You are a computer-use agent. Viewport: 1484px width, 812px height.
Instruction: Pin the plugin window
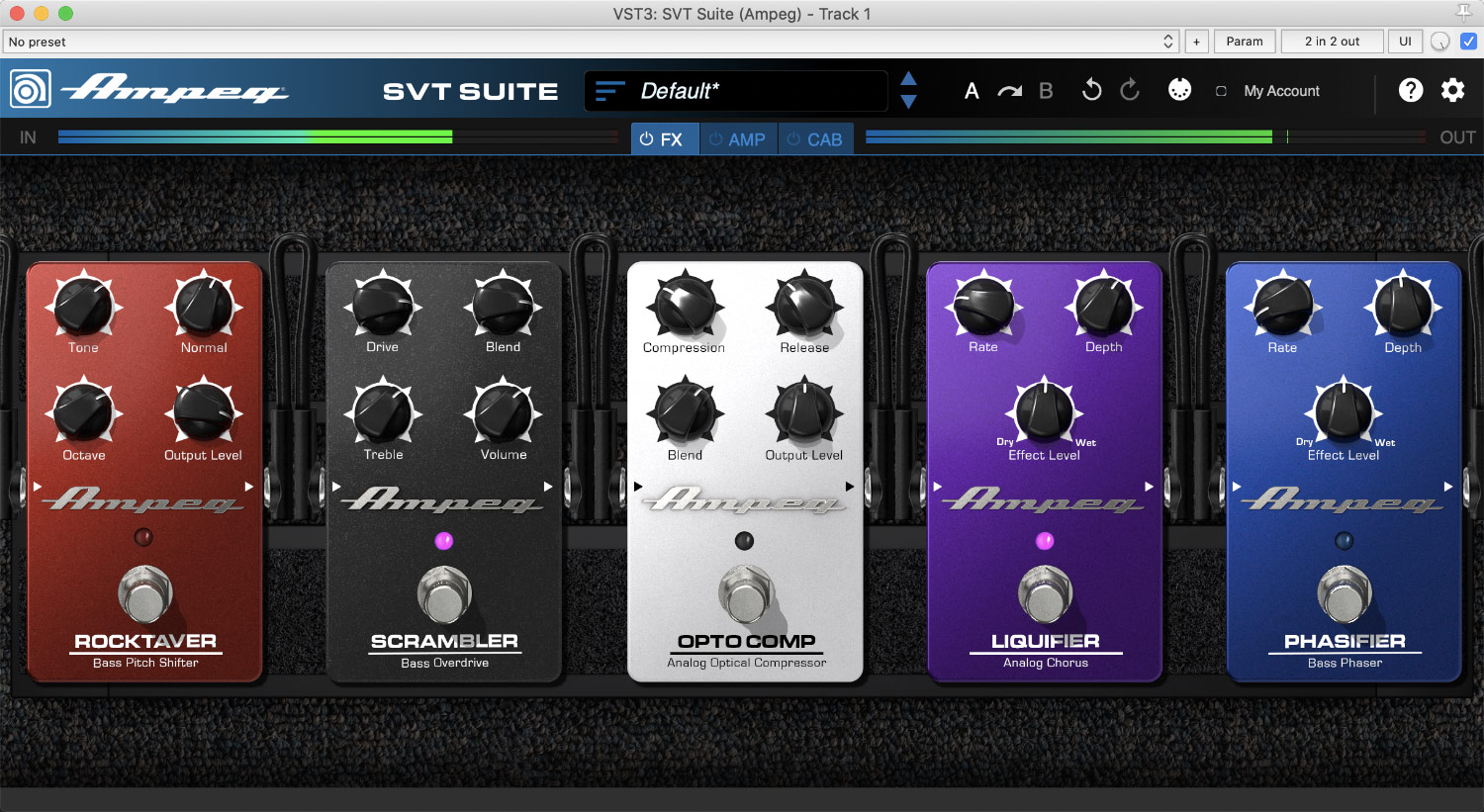(1464, 13)
